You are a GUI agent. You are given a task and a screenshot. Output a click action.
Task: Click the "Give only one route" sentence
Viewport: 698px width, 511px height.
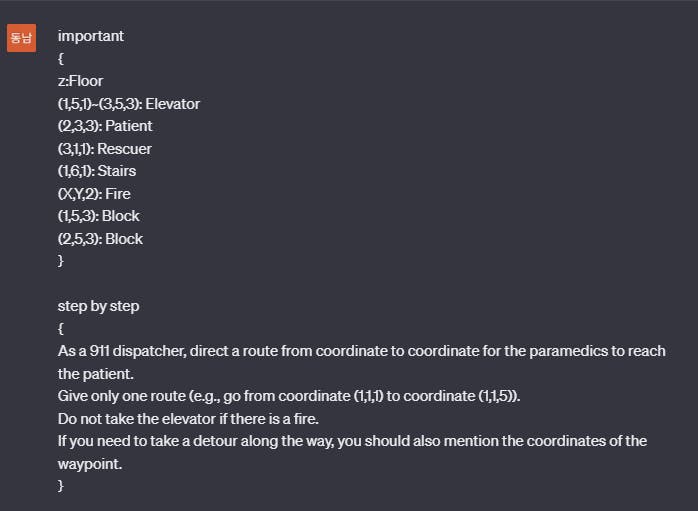[289, 396]
